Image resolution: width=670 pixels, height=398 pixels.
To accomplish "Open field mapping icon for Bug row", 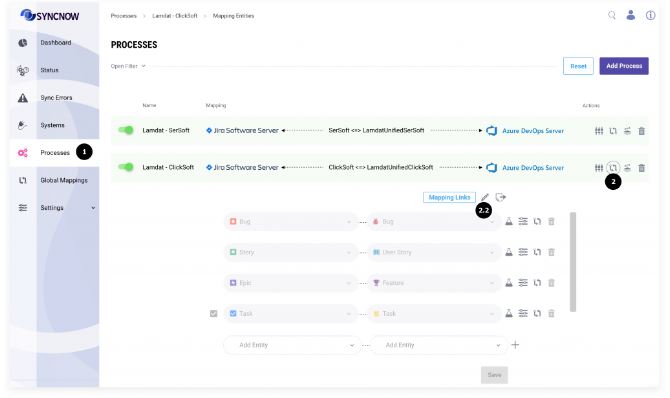I will 537,221.
